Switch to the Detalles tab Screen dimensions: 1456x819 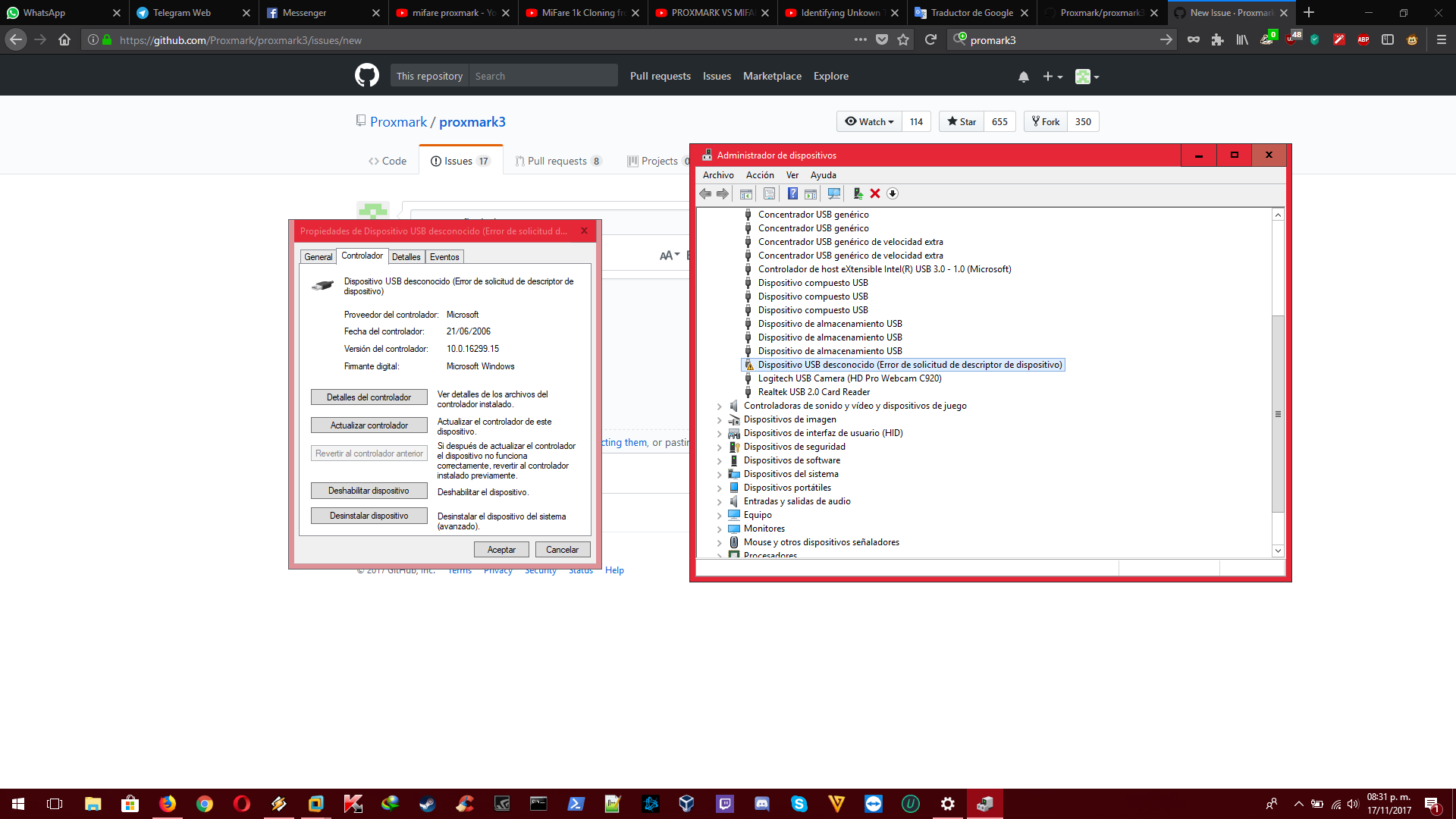406,257
